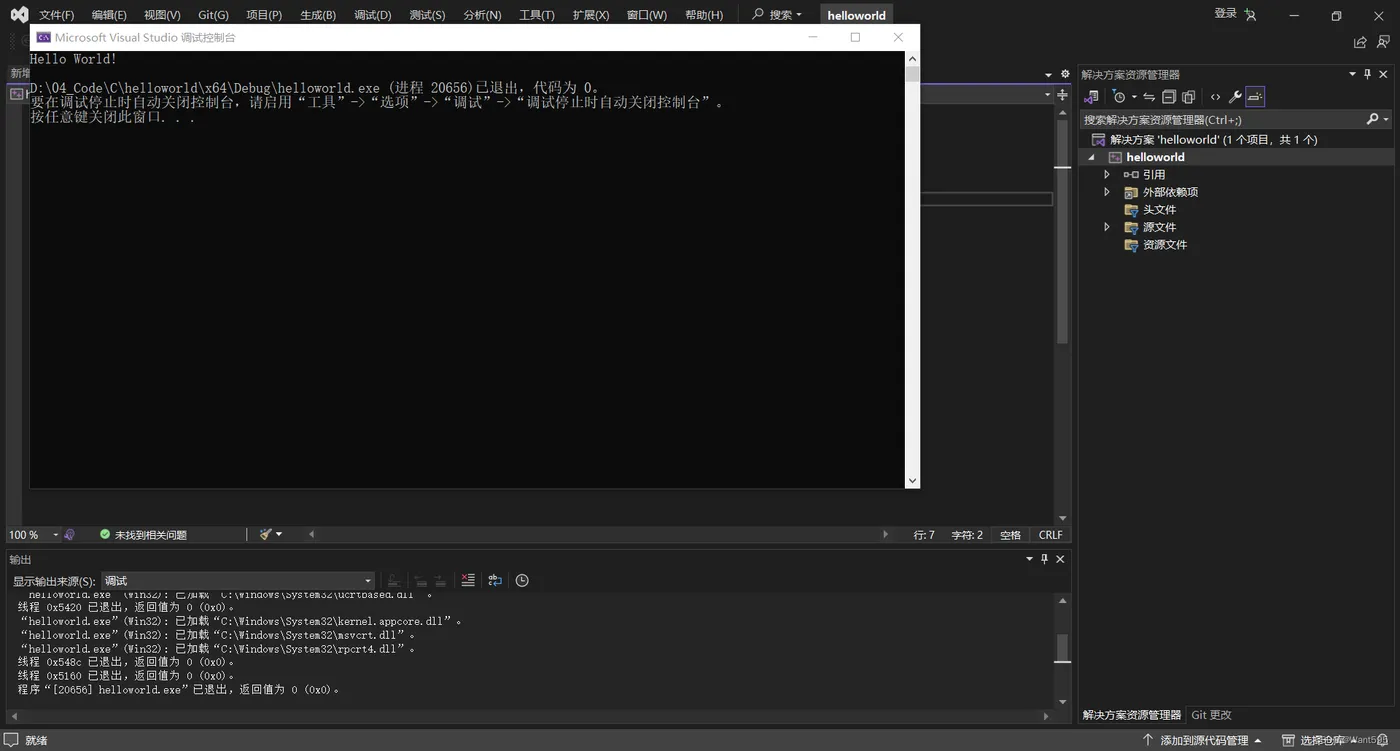Click the Live Share icon
This screenshot has width=1400, height=751.
pos(1360,42)
